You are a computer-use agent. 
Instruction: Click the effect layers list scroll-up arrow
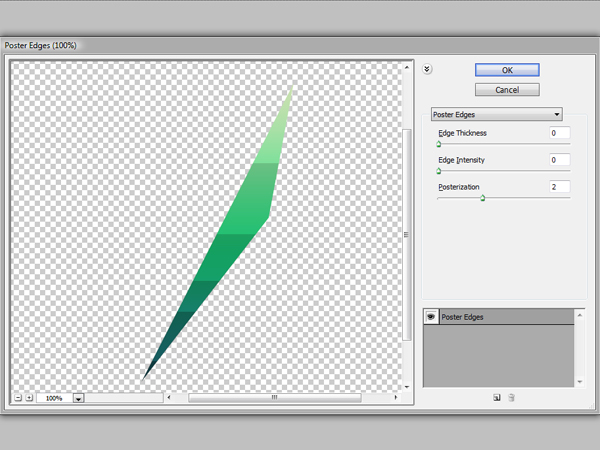click(x=580, y=315)
